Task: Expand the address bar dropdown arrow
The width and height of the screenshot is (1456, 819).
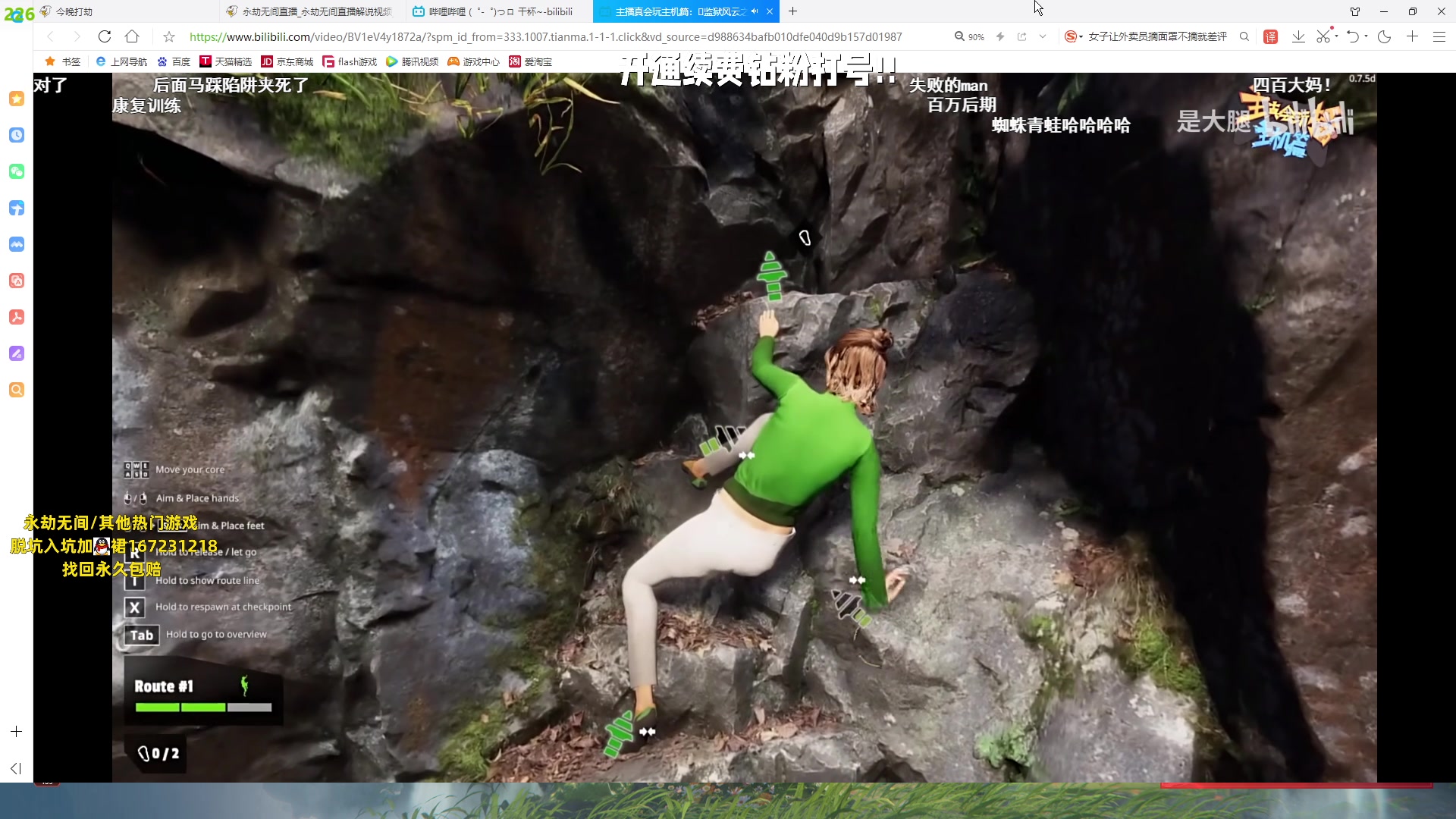Action: pos(1043,36)
